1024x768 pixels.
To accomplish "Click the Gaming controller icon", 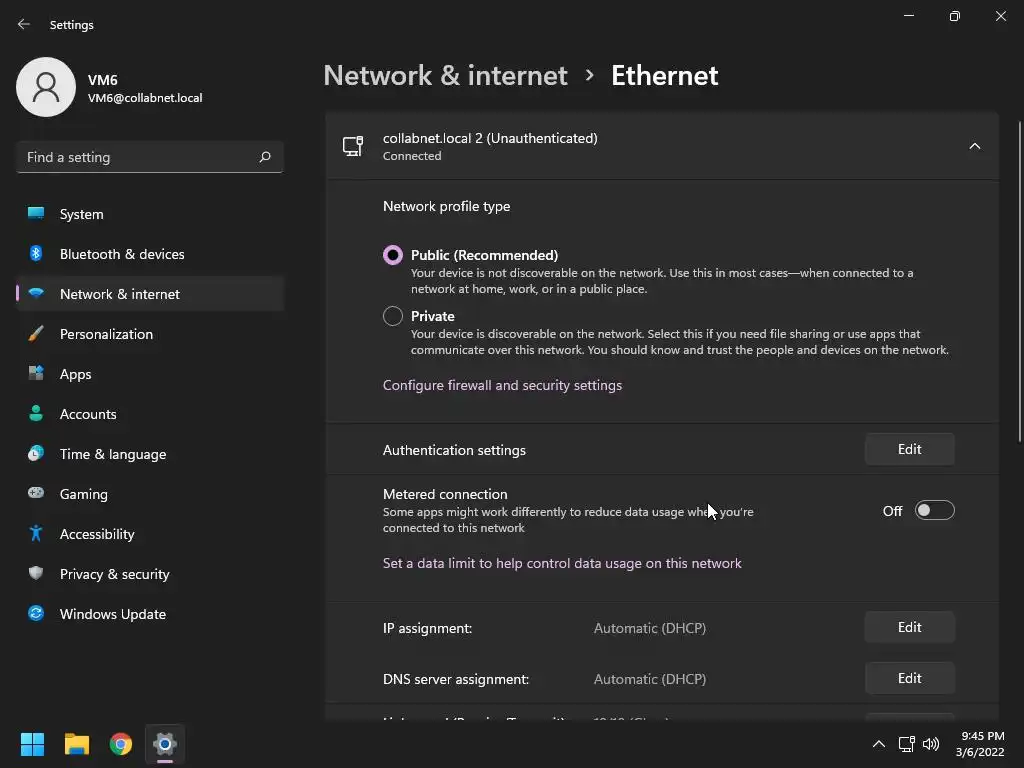I will pyautogui.click(x=36, y=494).
